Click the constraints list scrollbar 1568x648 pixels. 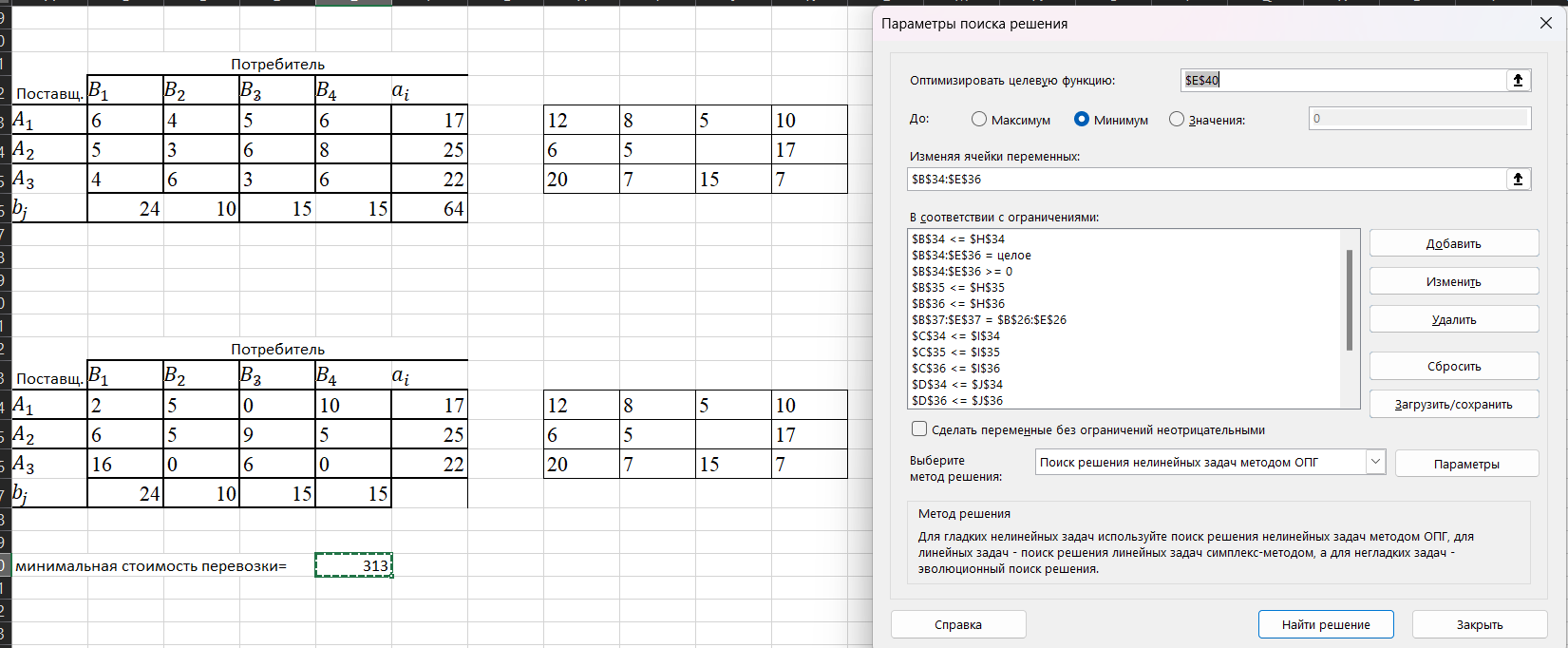[x=1350, y=300]
